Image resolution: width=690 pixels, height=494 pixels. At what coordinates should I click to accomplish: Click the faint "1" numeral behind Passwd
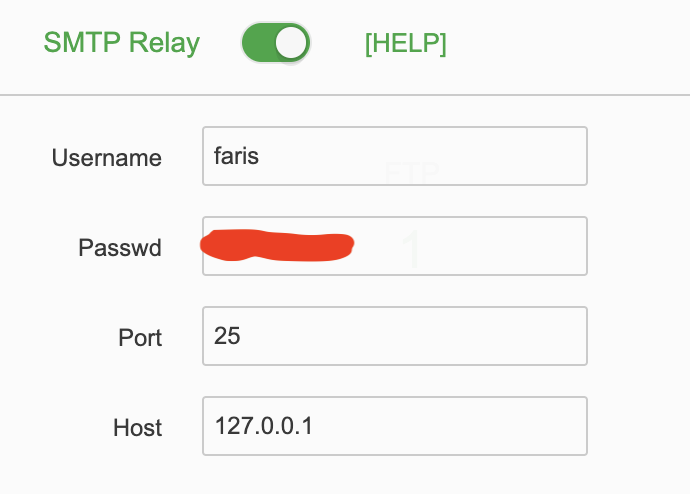411,250
